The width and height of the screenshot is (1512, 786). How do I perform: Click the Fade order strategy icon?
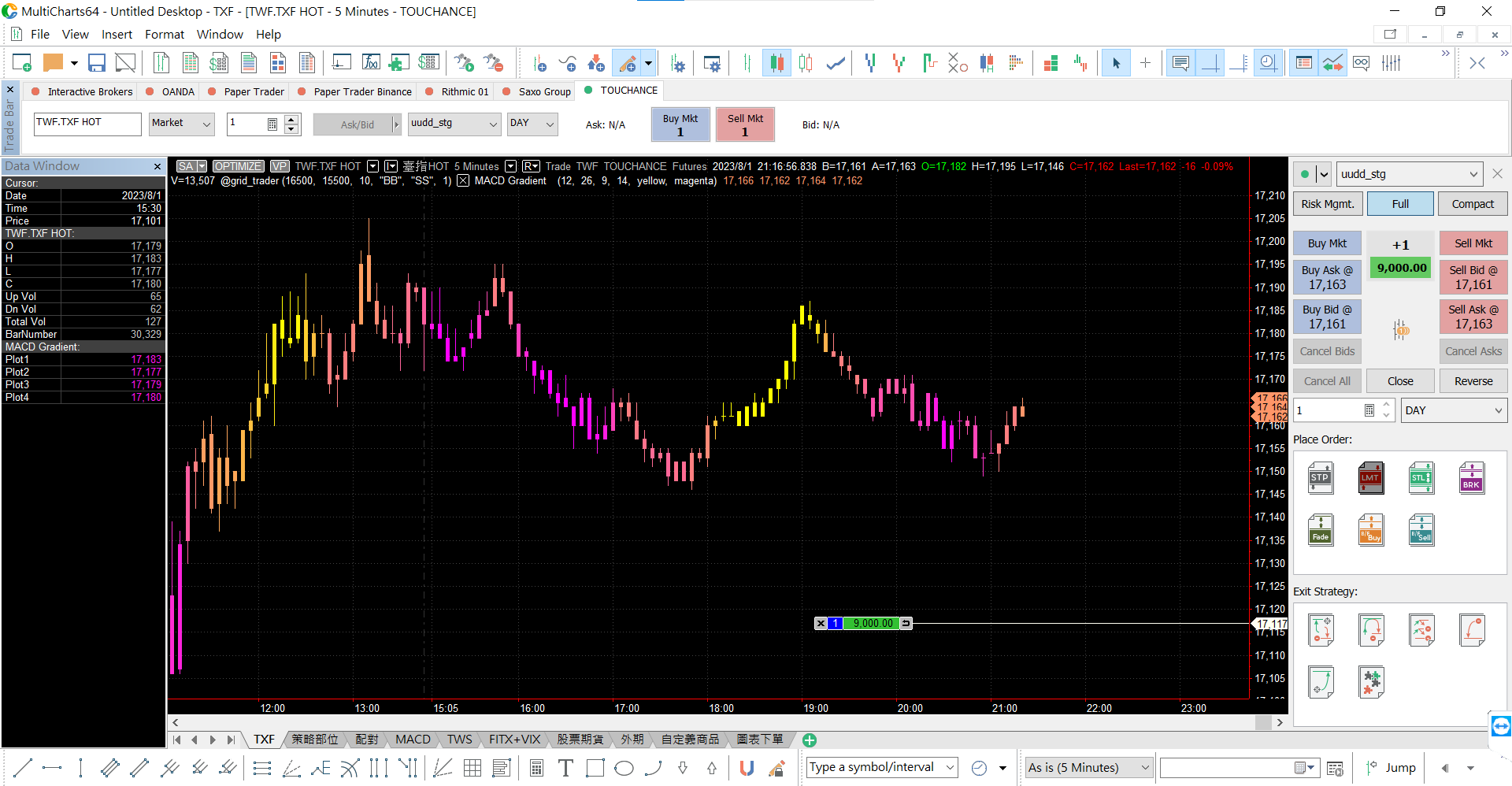point(1321,529)
